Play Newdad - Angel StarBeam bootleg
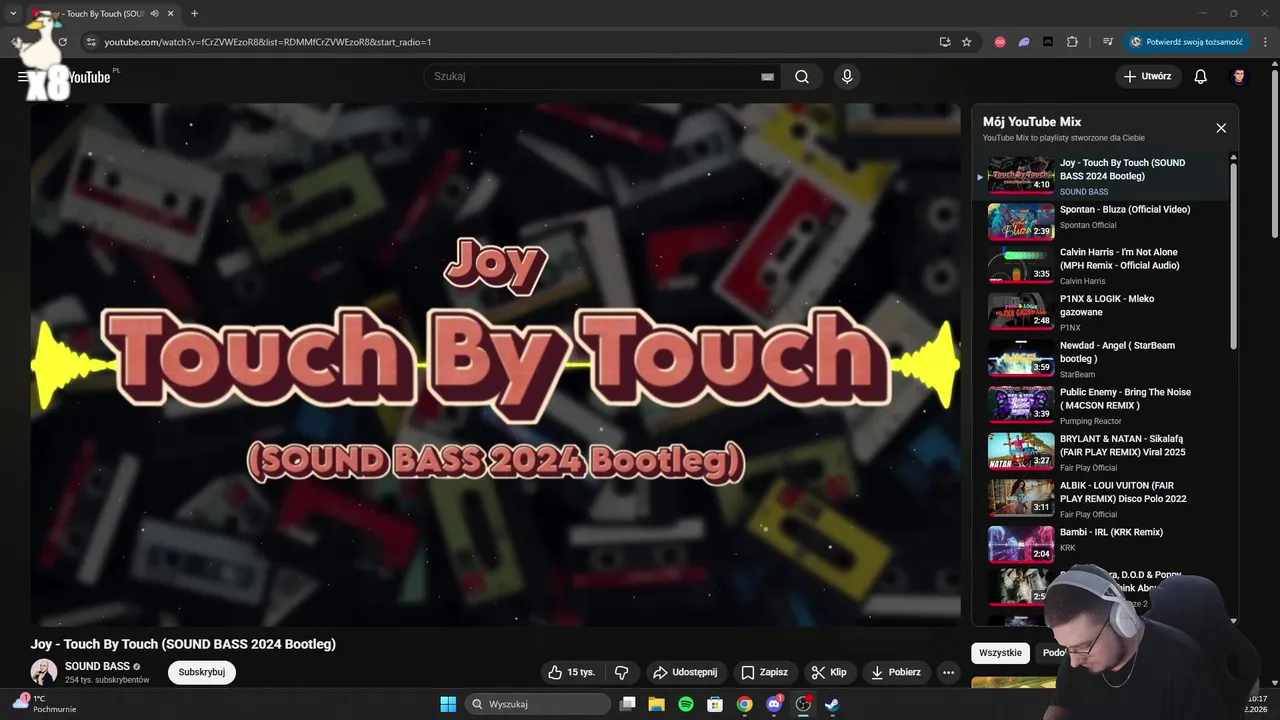This screenshot has height=720, width=1280. [x=1100, y=358]
